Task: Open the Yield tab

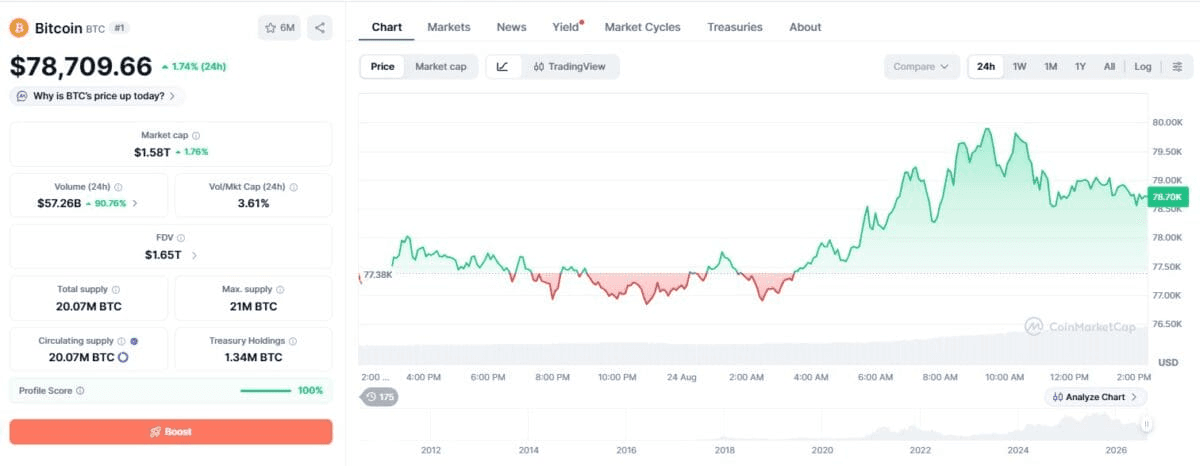Action: tap(566, 27)
